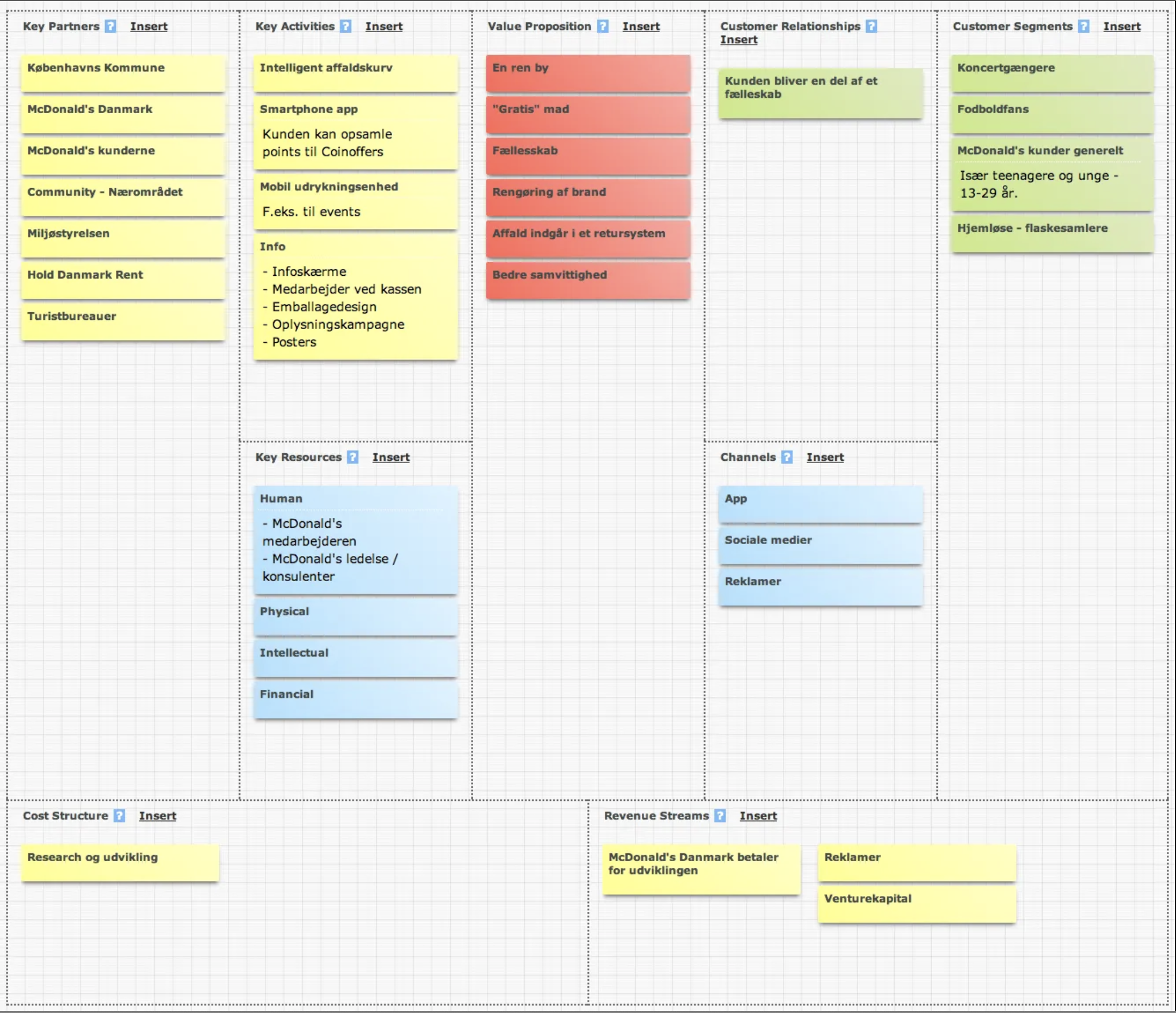Screen dimensions: 1176x1013
Task: Select the Financial resources note
Action: 356,700
